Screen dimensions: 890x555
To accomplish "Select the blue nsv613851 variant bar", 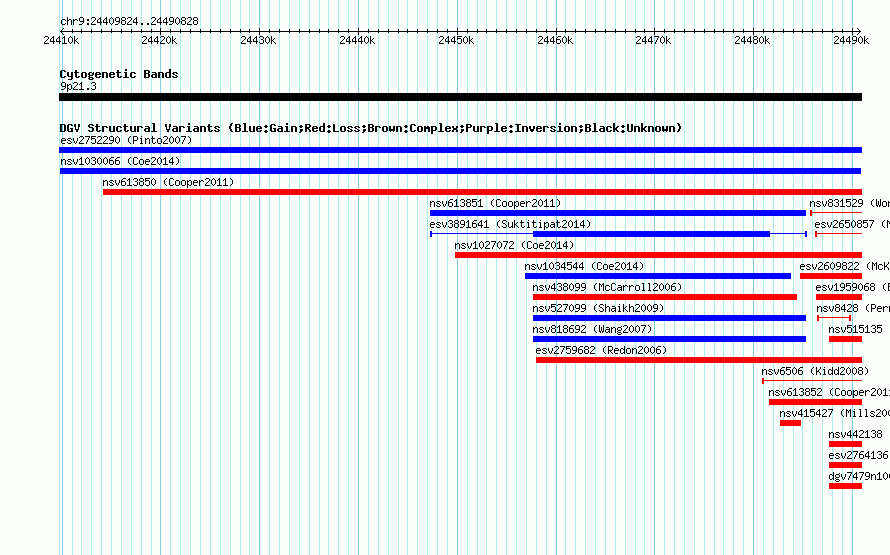I will (618, 213).
